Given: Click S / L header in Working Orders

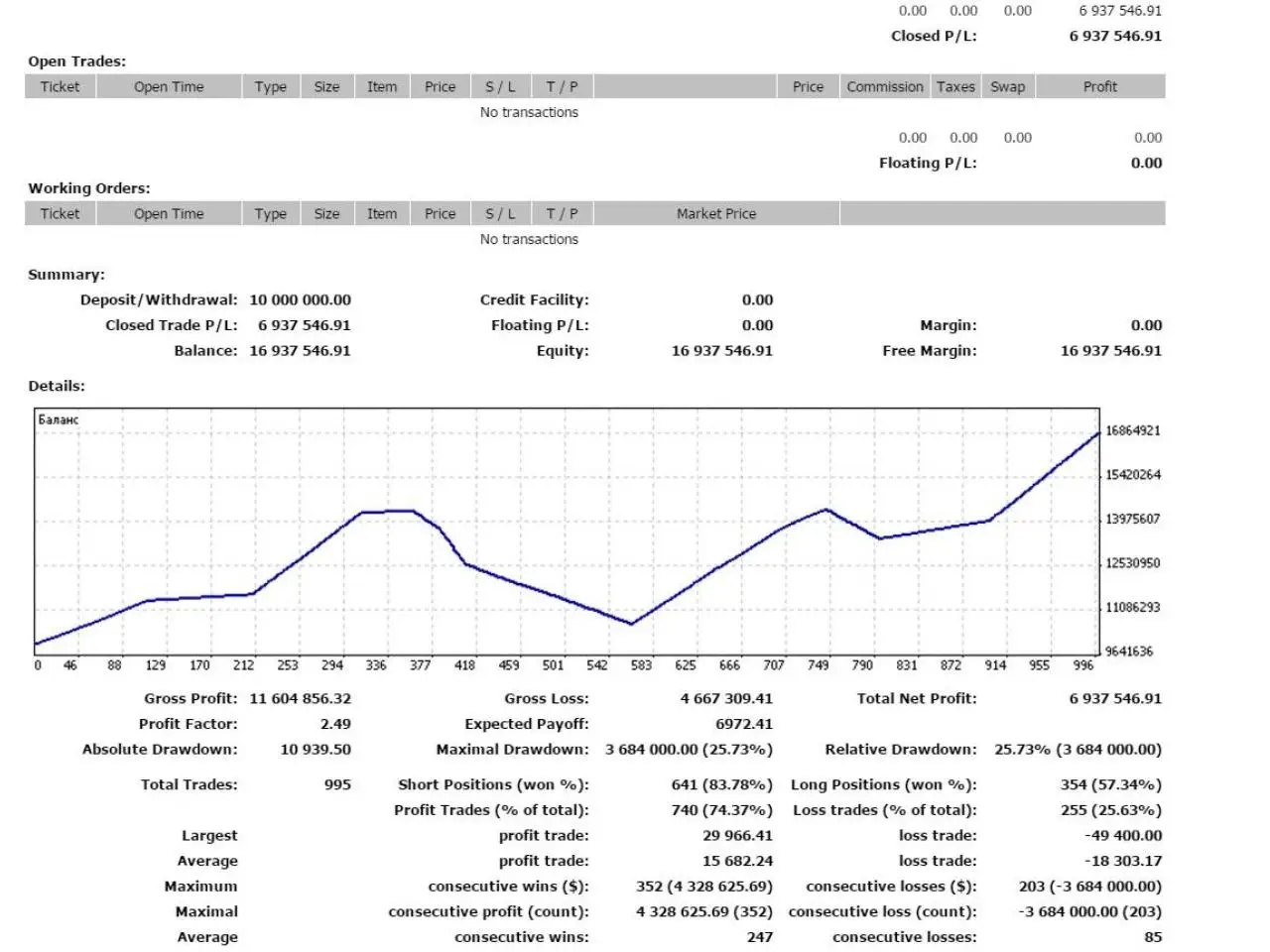Looking at the screenshot, I should coord(500,214).
